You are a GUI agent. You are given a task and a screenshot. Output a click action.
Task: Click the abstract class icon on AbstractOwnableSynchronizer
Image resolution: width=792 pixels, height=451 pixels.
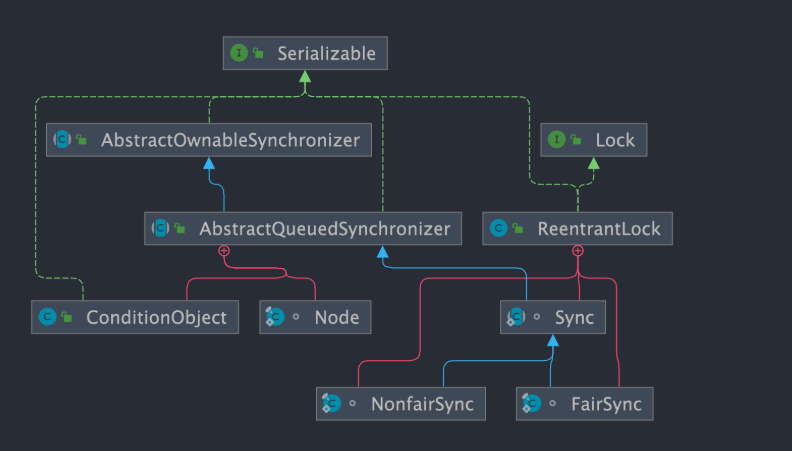coord(63,140)
